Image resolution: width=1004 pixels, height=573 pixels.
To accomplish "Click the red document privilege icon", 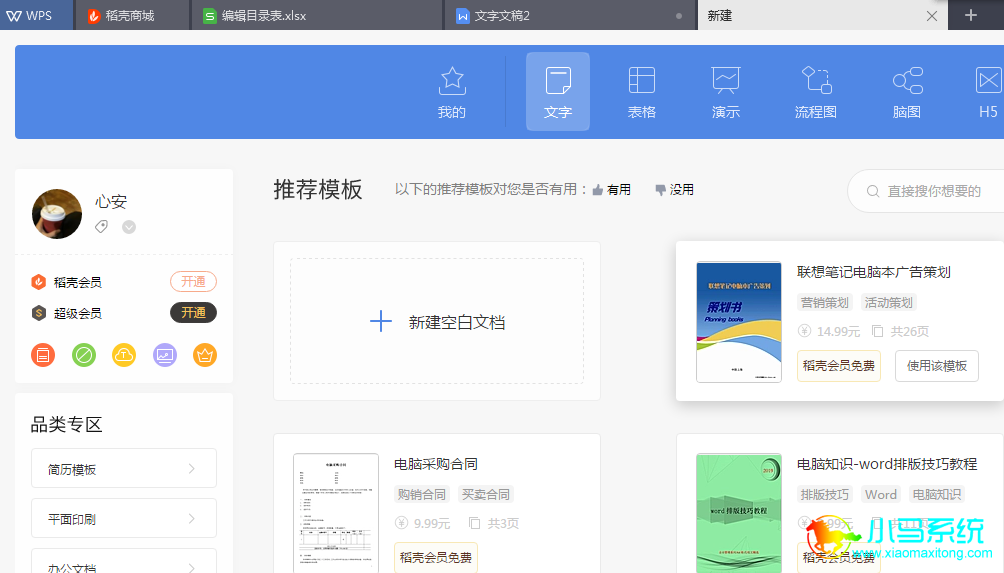I will coord(43,355).
